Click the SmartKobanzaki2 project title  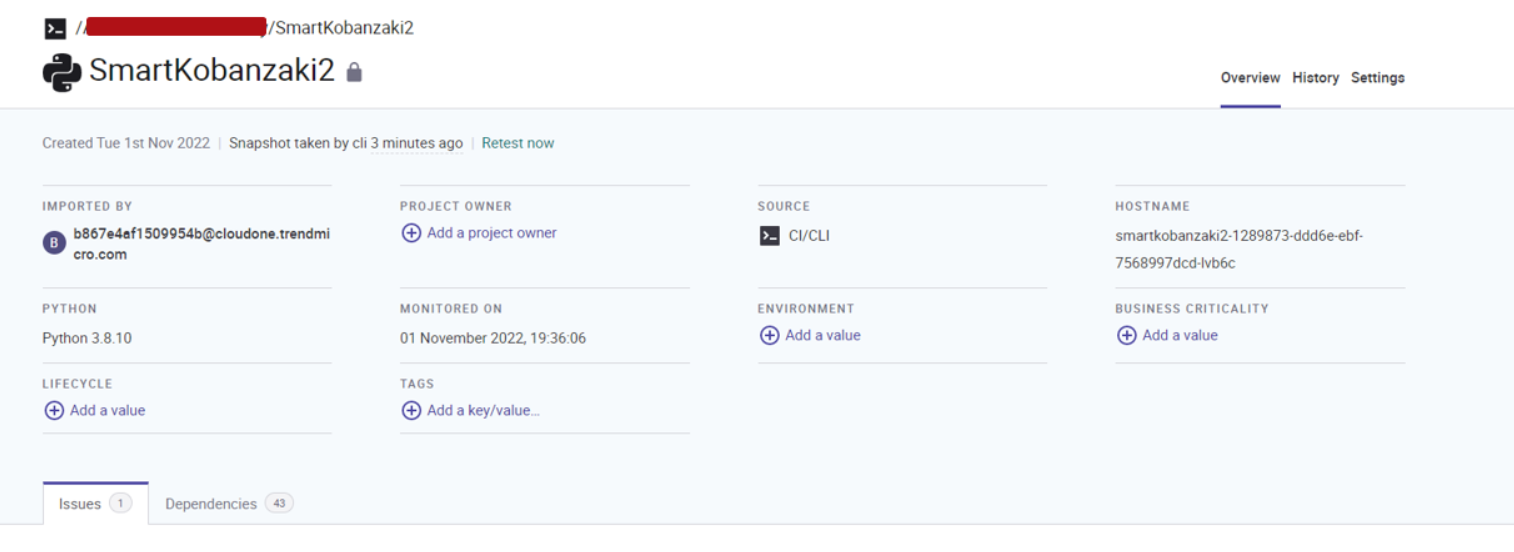click(x=212, y=71)
